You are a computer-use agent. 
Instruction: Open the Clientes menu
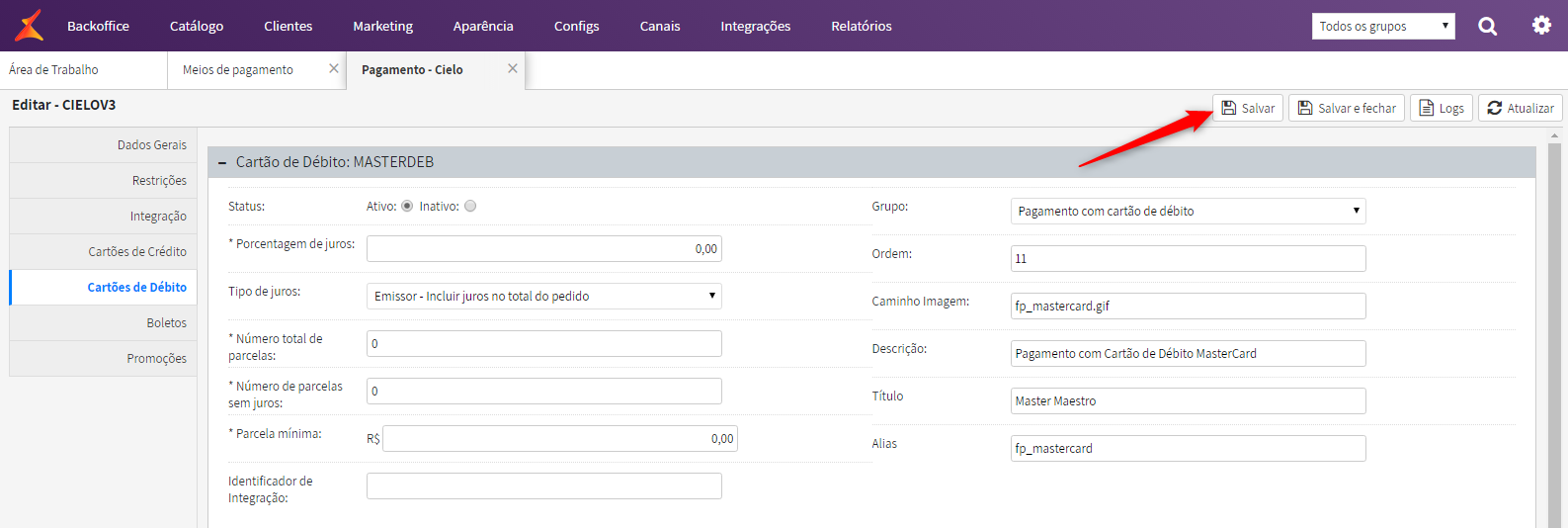289,26
